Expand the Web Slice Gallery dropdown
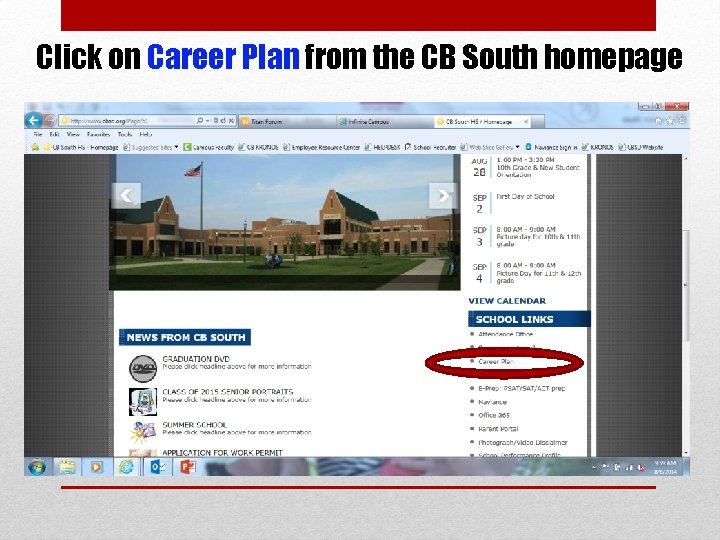720x540 pixels. coord(518,147)
